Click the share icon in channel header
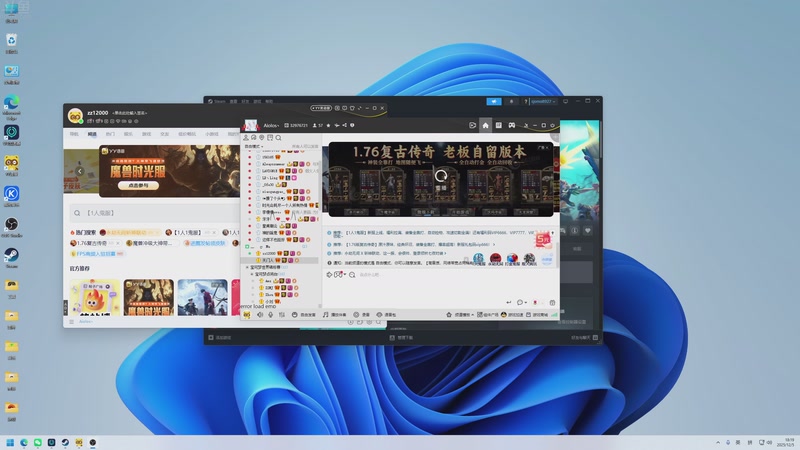Image resolution: width=800 pixels, height=450 pixels. pyautogui.click(x=344, y=125)
